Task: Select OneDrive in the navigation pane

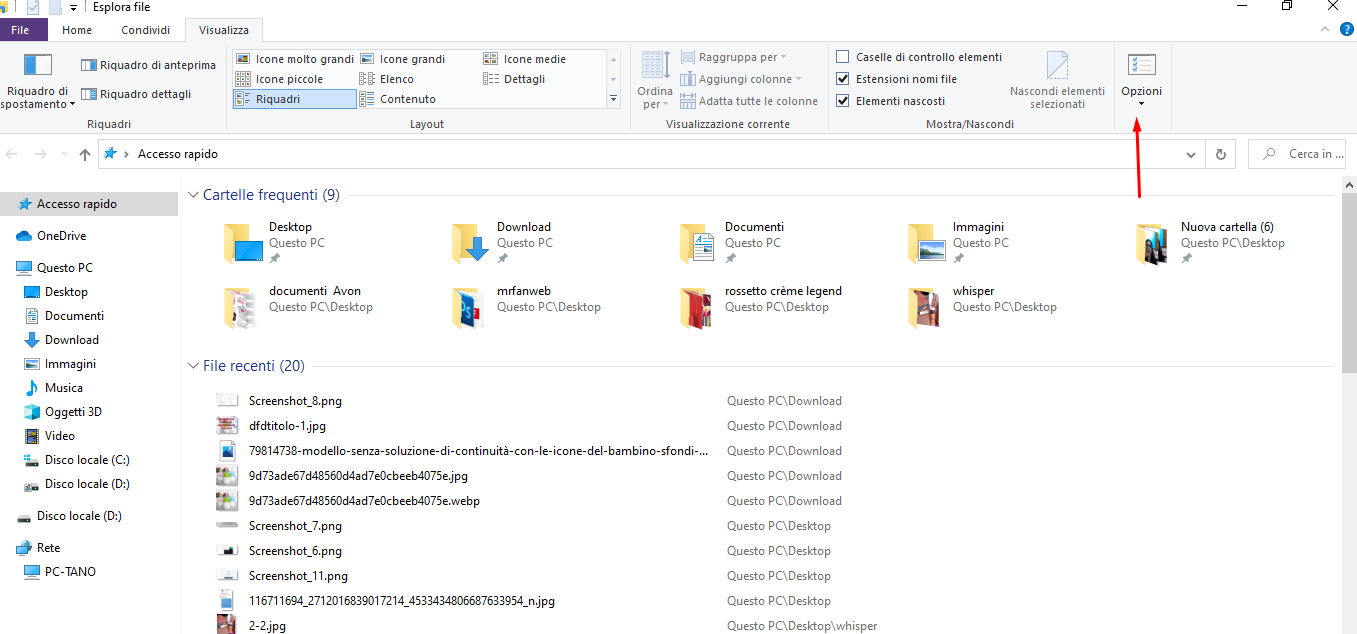Action: (x=61, y=236)
